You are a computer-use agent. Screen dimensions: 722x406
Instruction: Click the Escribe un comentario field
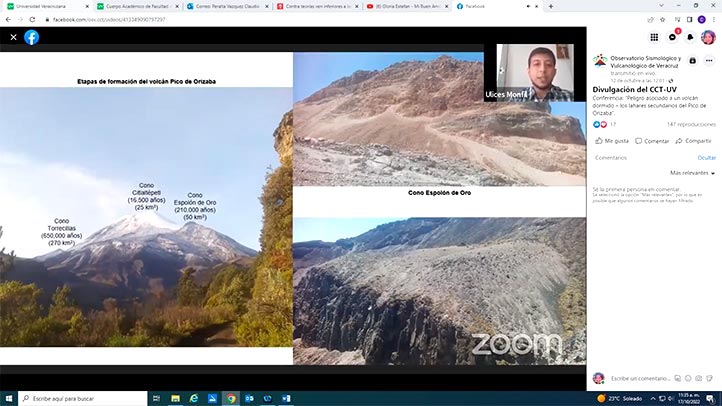(x=640, y=378)
